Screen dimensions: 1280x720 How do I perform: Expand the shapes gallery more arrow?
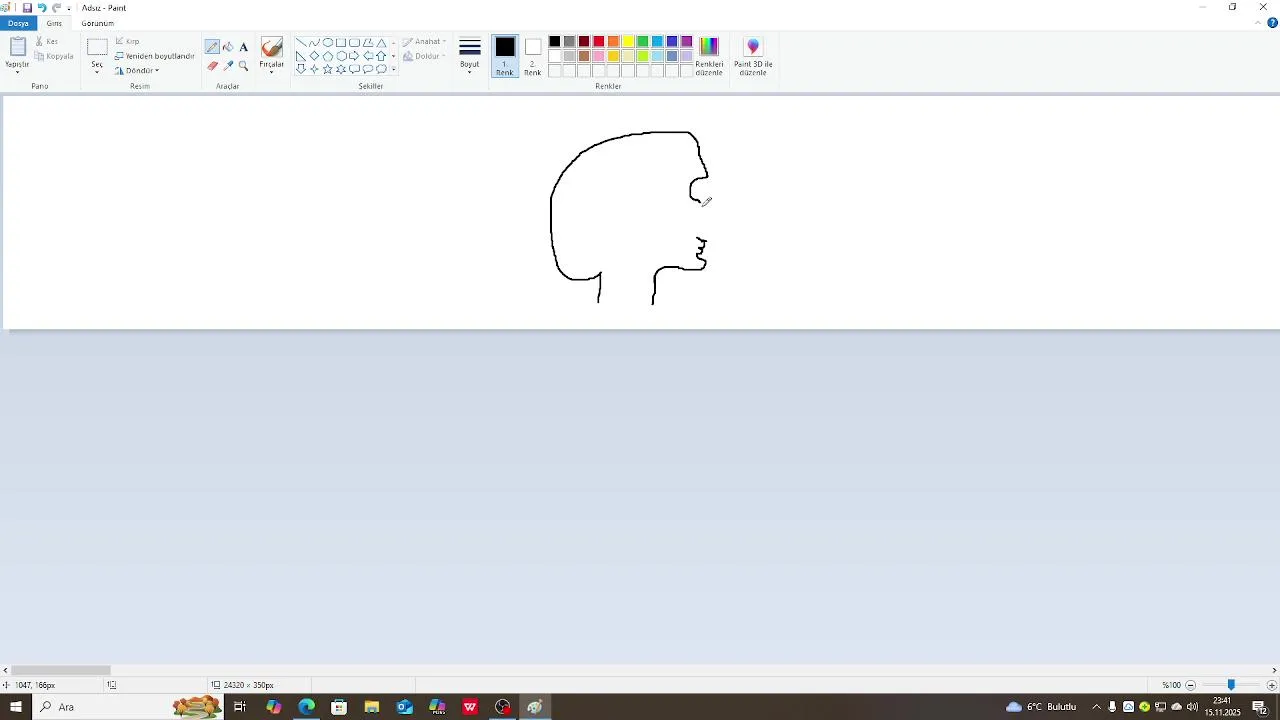click(x=393, y=69)
